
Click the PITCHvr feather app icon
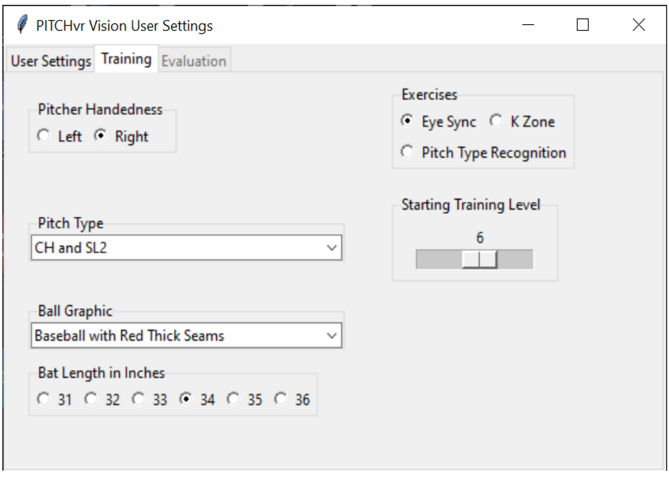(x=19, y=25)
